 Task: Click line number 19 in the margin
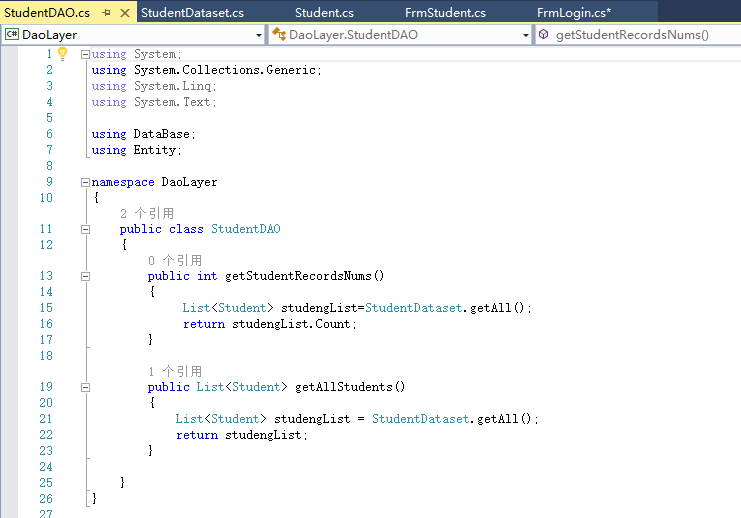[46, 387]
